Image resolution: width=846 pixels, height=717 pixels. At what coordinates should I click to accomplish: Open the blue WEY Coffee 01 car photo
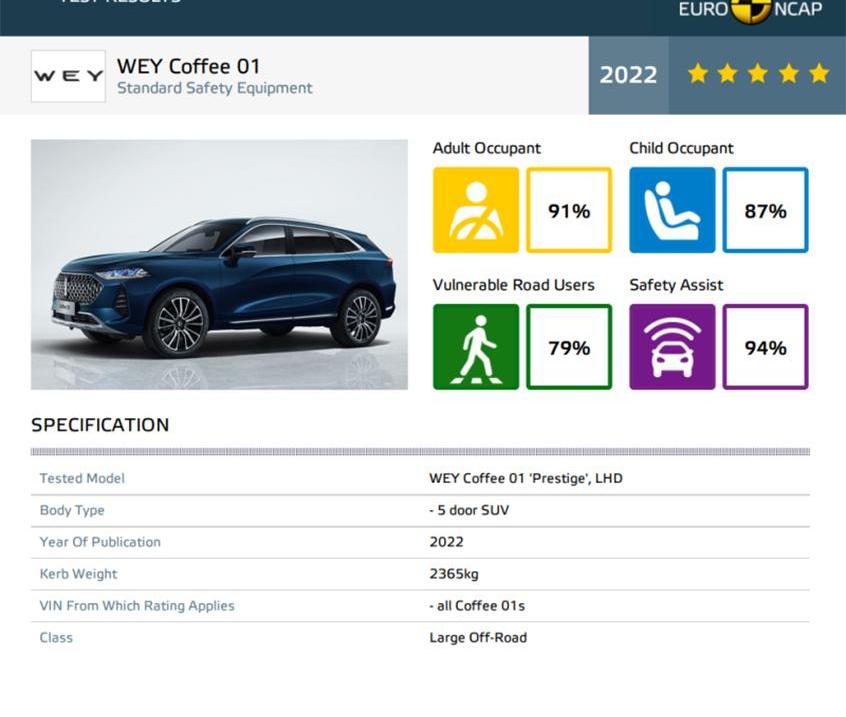[x=219, y=264]
